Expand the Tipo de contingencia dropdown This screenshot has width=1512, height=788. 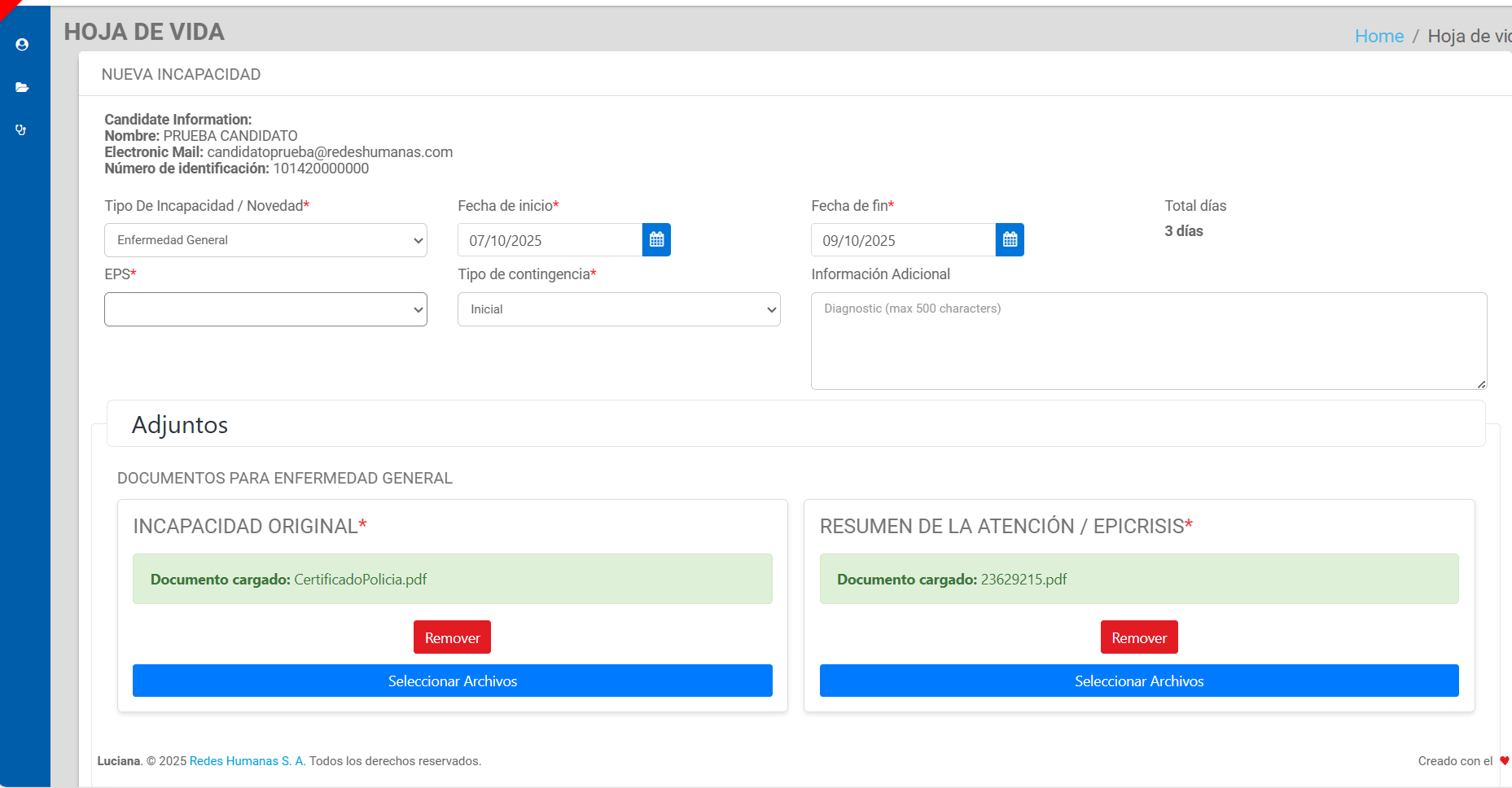tap(619, 309)
